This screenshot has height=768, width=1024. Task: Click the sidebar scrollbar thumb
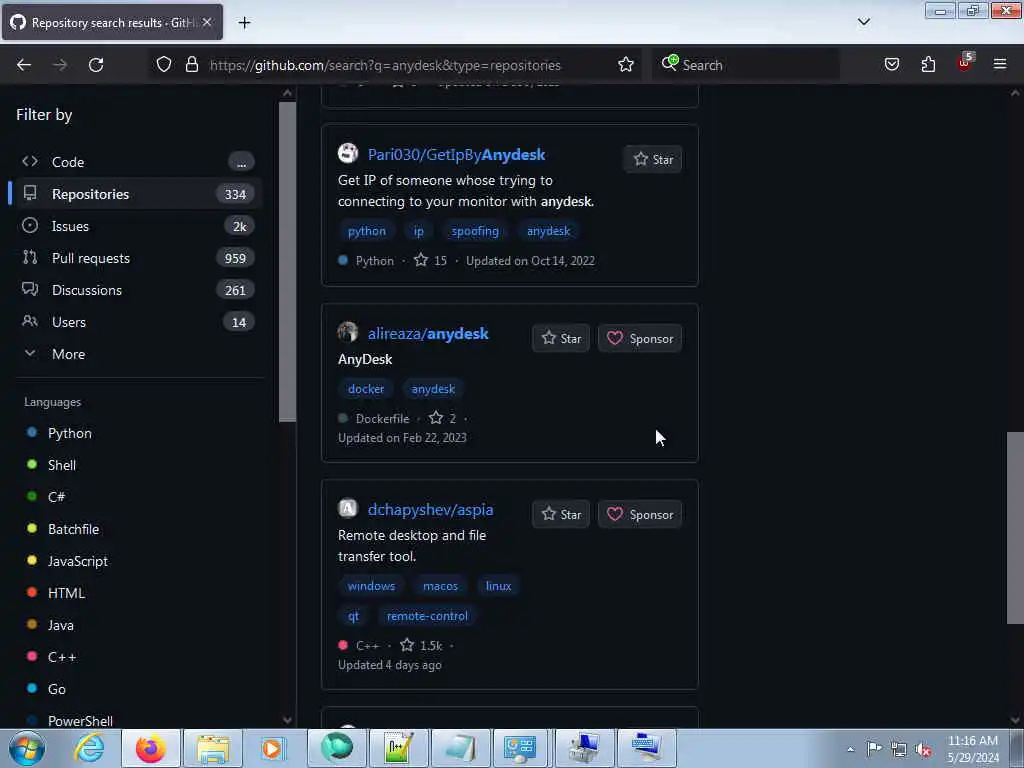(x=287, y=261)
